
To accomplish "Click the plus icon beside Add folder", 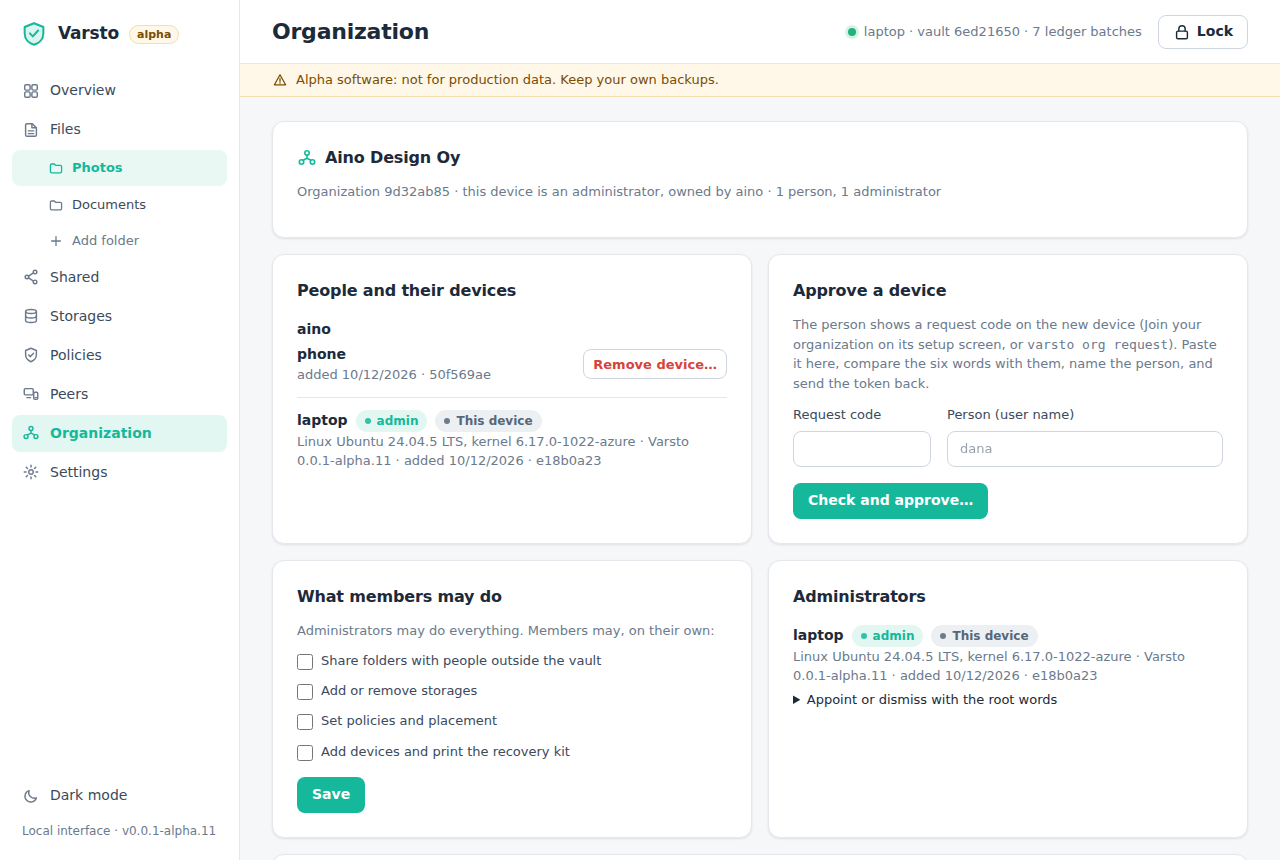I will tap(56, 241).
